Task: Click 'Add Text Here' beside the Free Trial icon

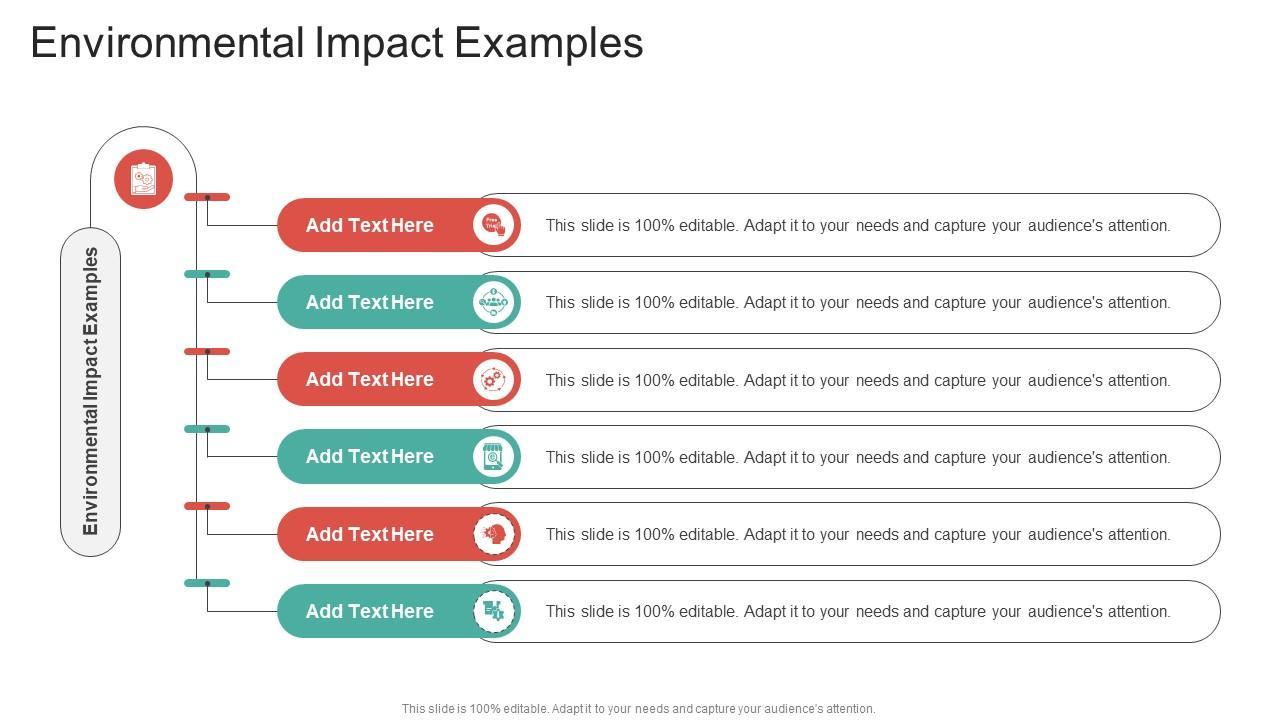Action: pos(369,226)
